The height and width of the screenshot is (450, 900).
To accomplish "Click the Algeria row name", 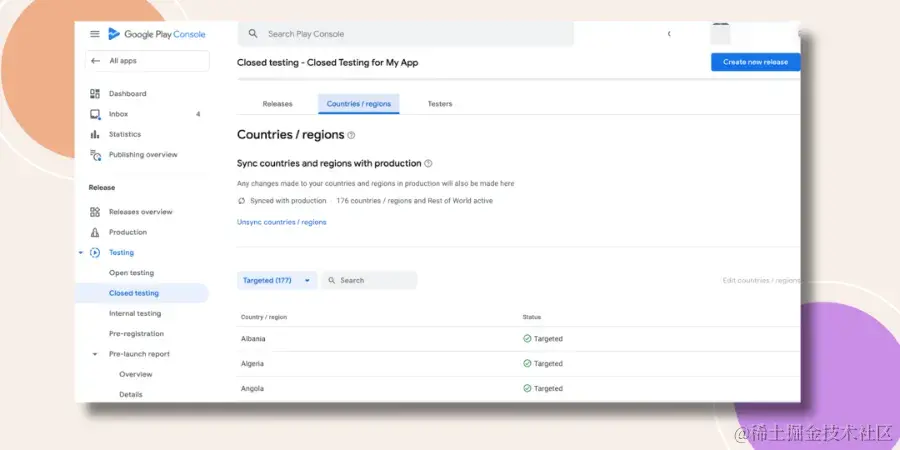I will point(253,364).
